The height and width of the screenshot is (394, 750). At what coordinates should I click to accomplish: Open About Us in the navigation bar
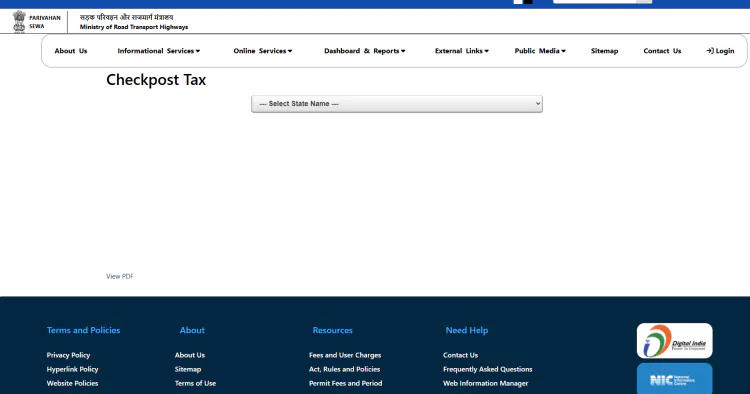71,51
